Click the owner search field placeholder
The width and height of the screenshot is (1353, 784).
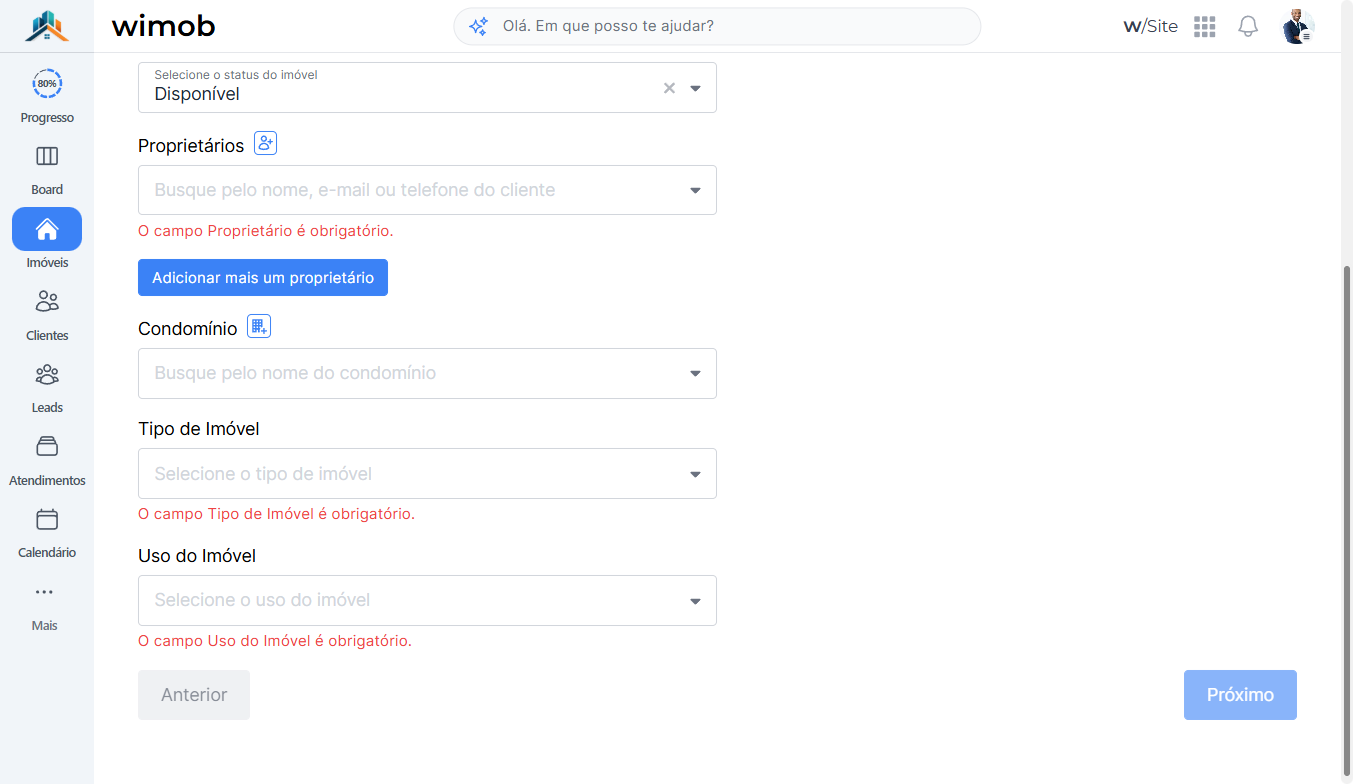tap(427, 190)
